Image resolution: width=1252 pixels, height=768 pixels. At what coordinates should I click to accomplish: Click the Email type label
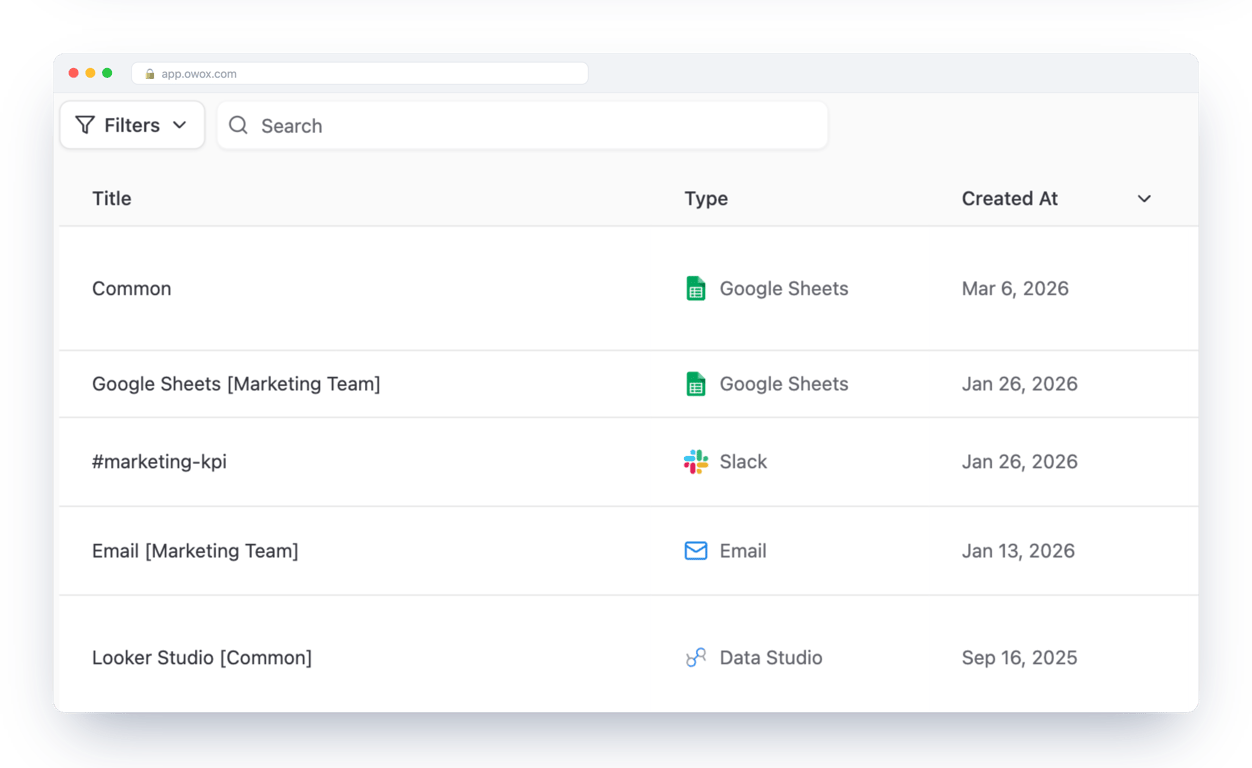coord(743,551)
